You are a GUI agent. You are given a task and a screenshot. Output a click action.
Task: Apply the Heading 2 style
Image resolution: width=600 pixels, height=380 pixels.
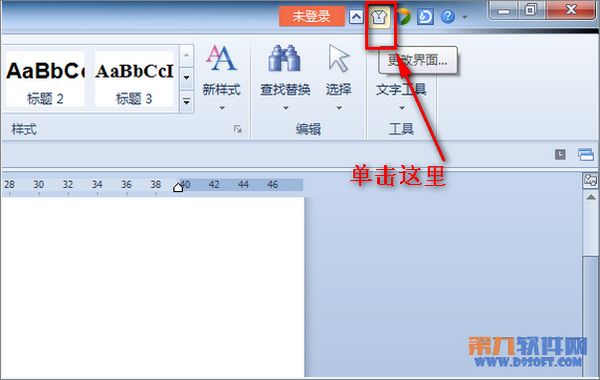(x=45, y=79)
